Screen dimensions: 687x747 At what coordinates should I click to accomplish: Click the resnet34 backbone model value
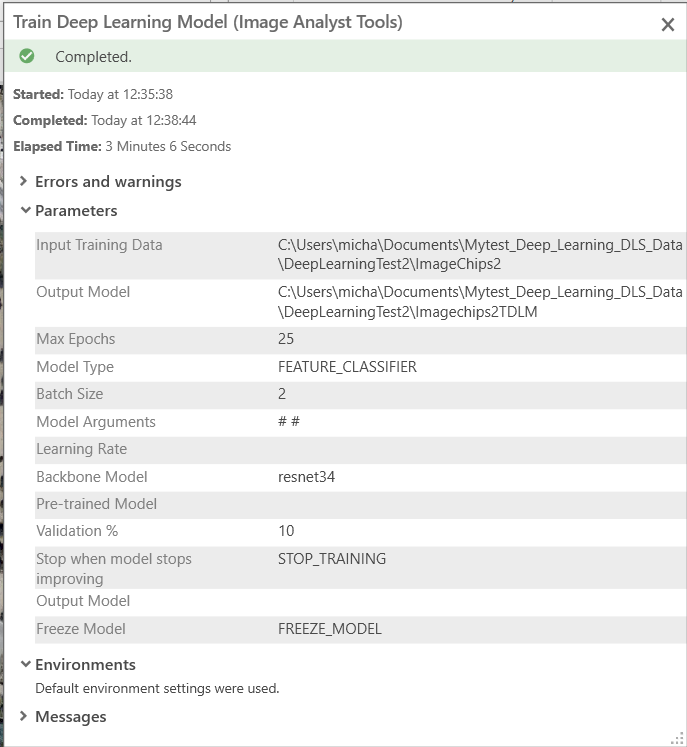[306, 477]
